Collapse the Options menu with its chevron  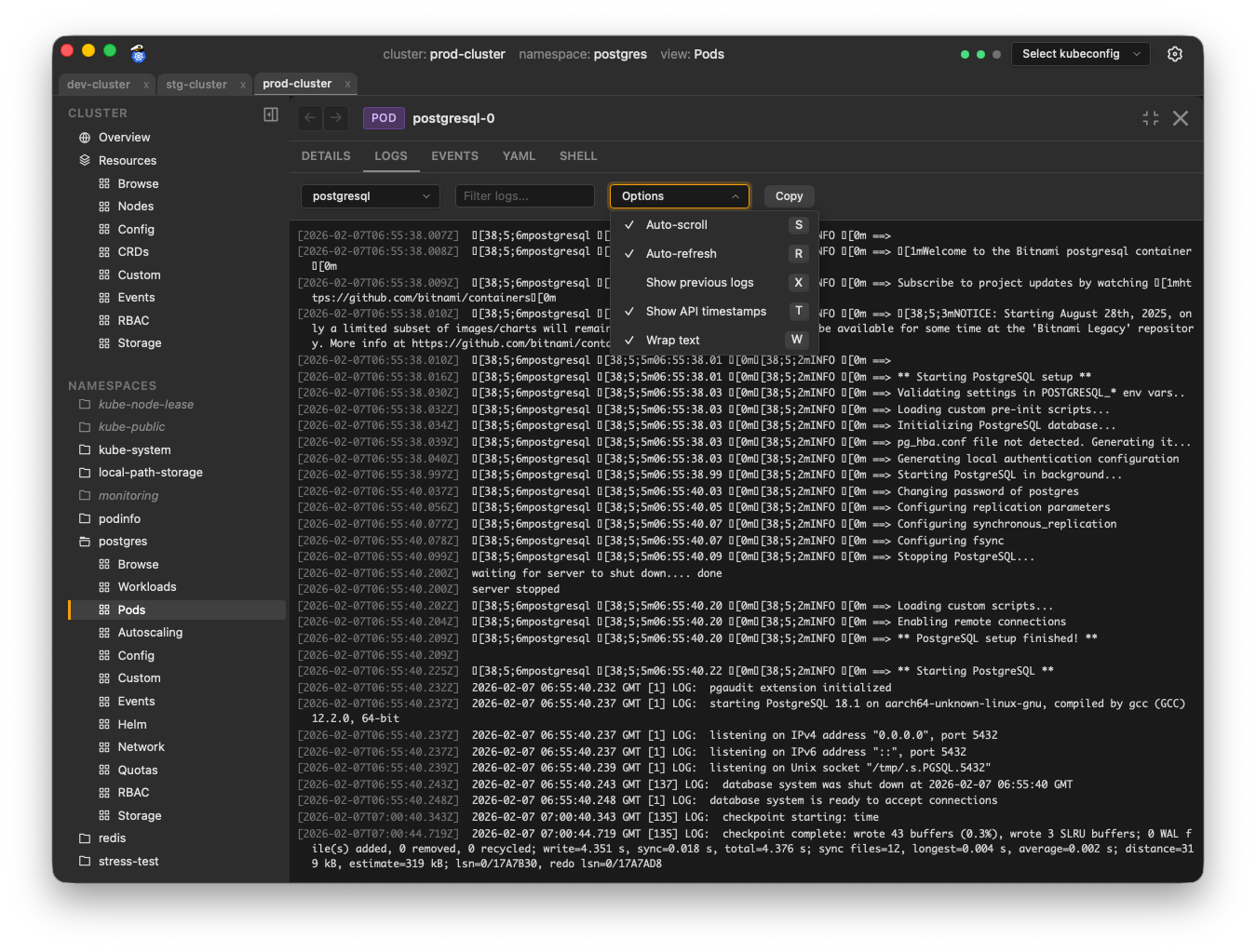(x=735, y=195)
